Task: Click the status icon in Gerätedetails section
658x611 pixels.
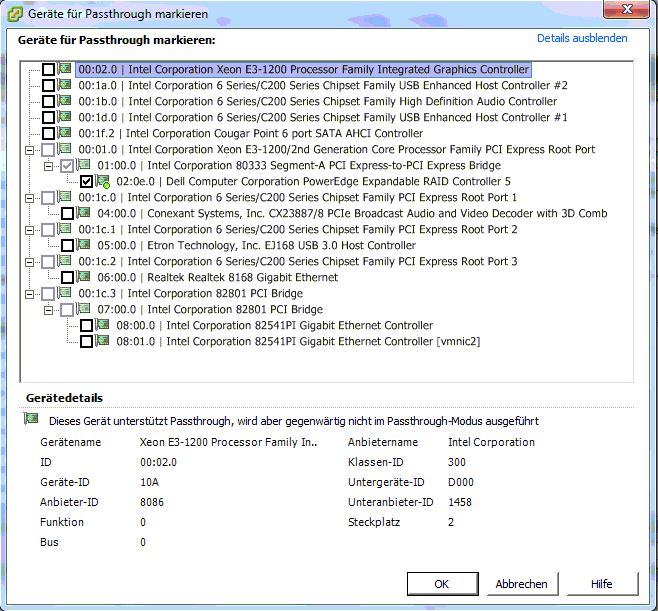Action: tap(31, 419)
